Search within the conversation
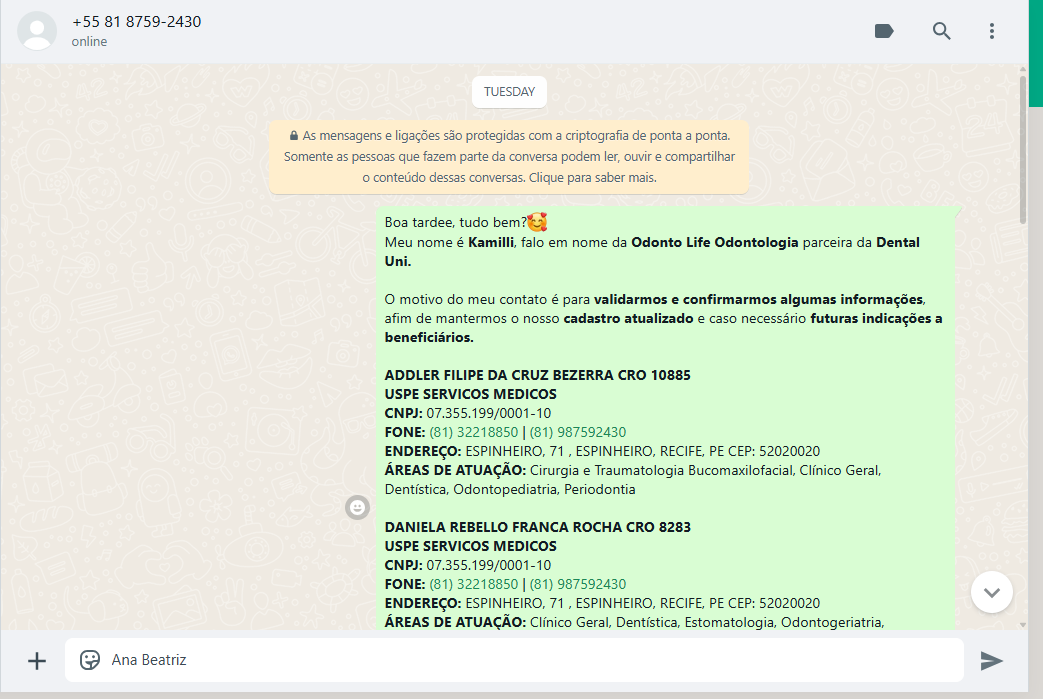Viewport: 1043px width, 699px height. click(941, 31)
